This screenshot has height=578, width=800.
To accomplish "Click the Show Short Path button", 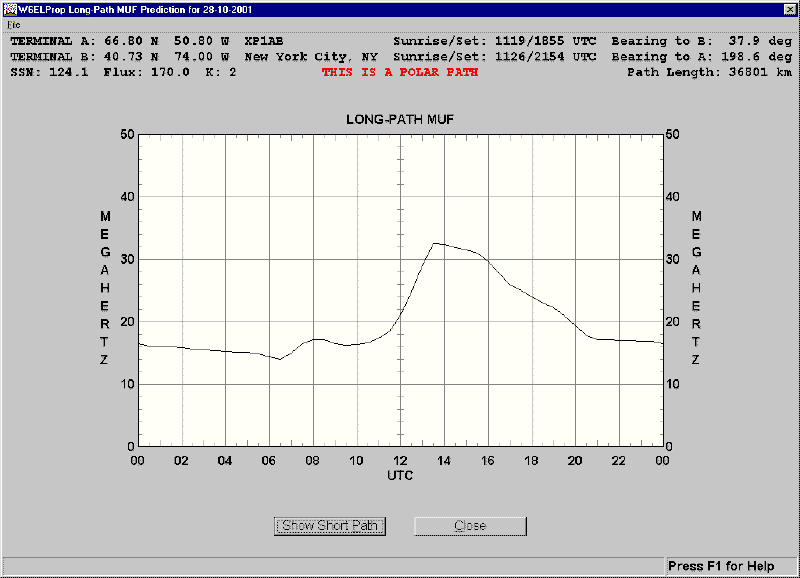I will click(x=330, y=526).
